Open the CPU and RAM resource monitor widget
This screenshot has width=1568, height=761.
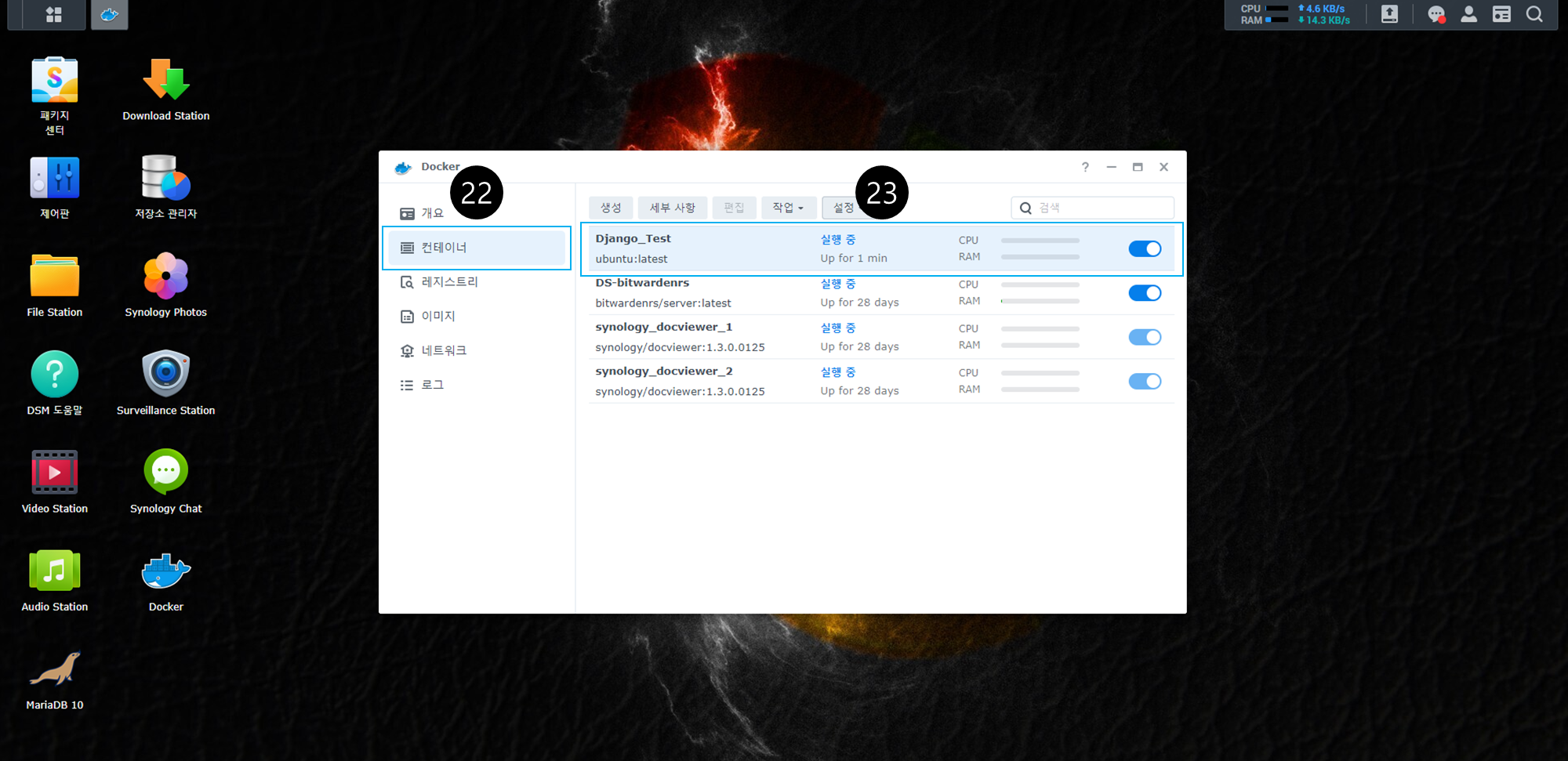(1295, 14)
